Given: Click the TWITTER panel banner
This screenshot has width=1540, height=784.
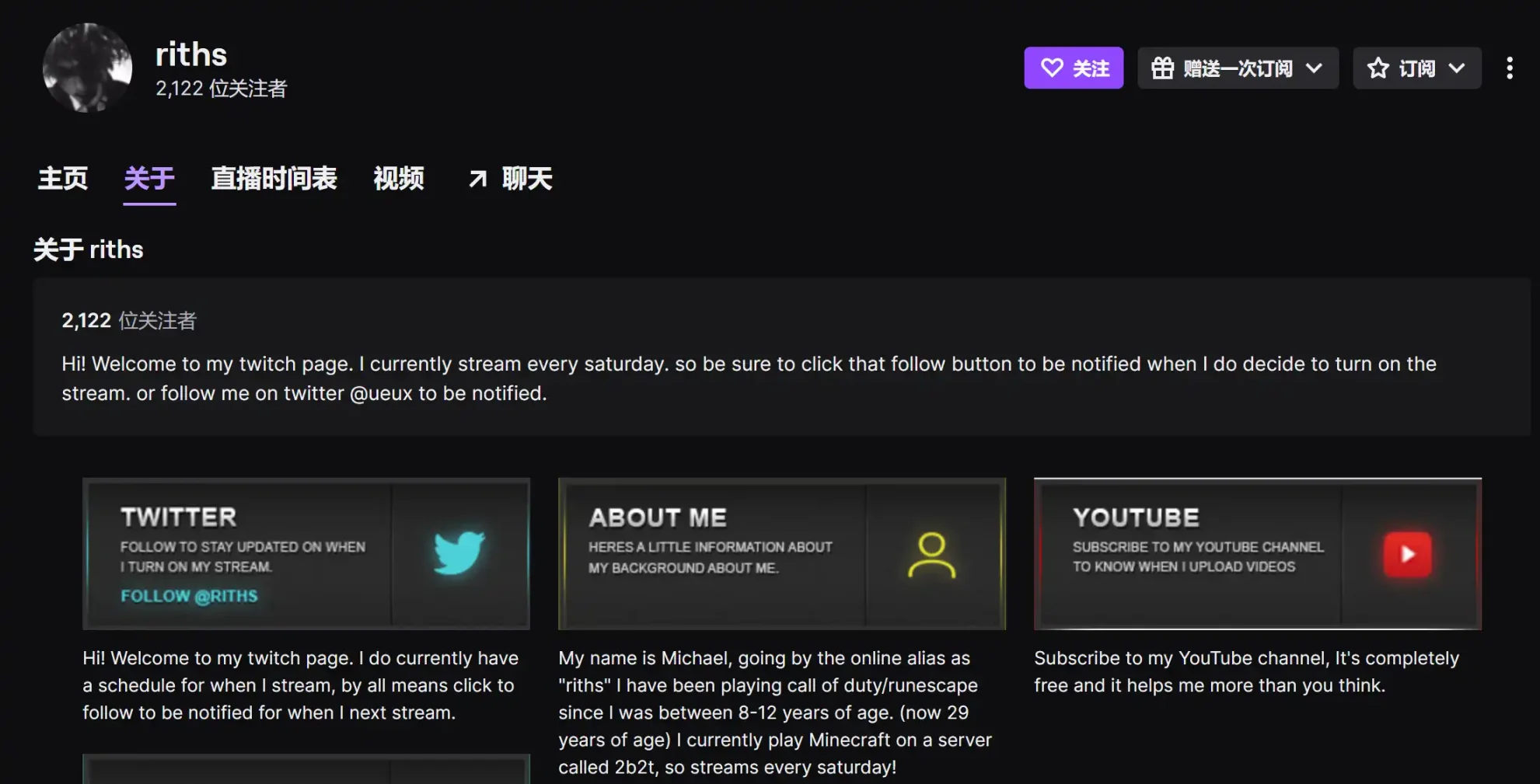Looking at the screenshot, I should [x=306, y=554].
